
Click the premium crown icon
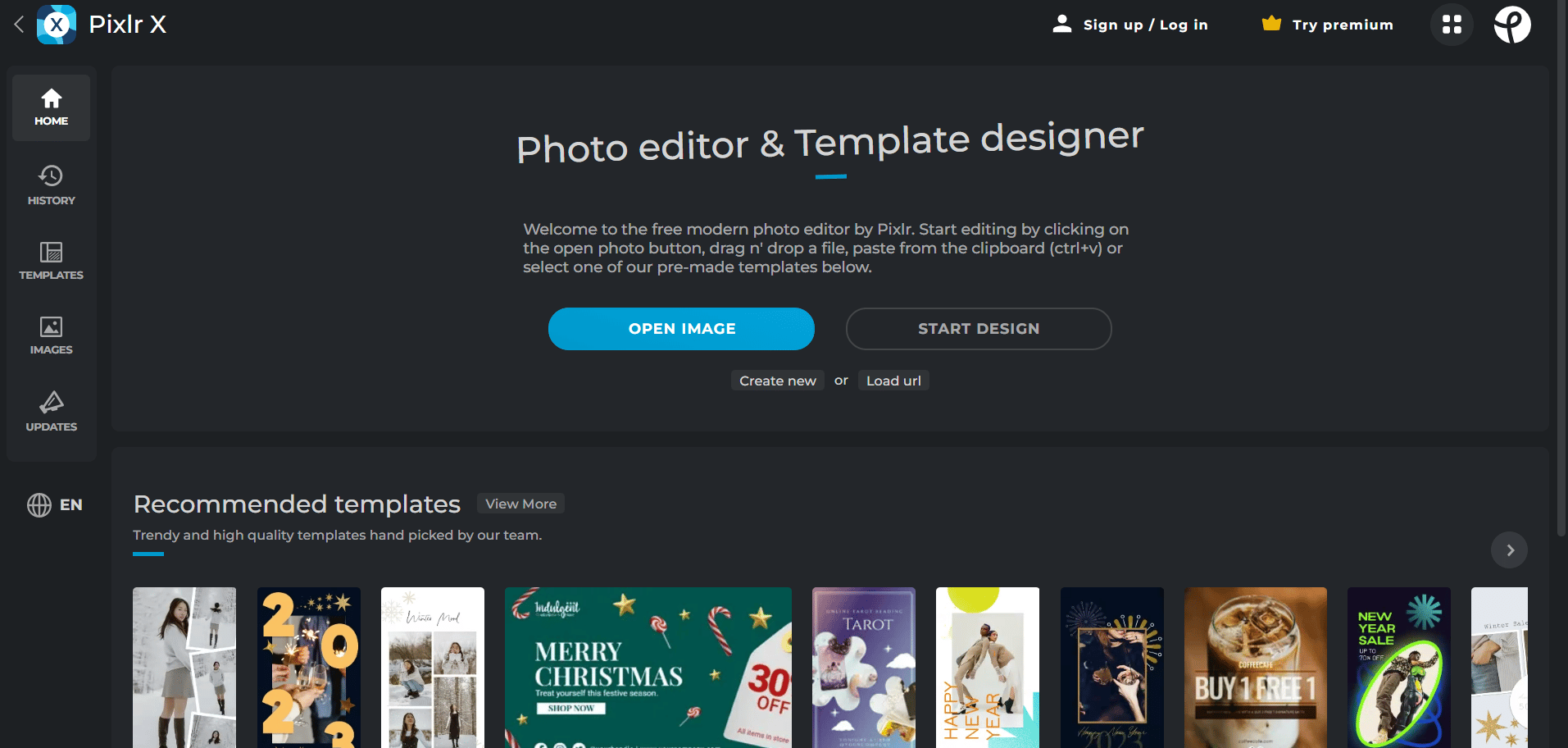coord(1271,24)
